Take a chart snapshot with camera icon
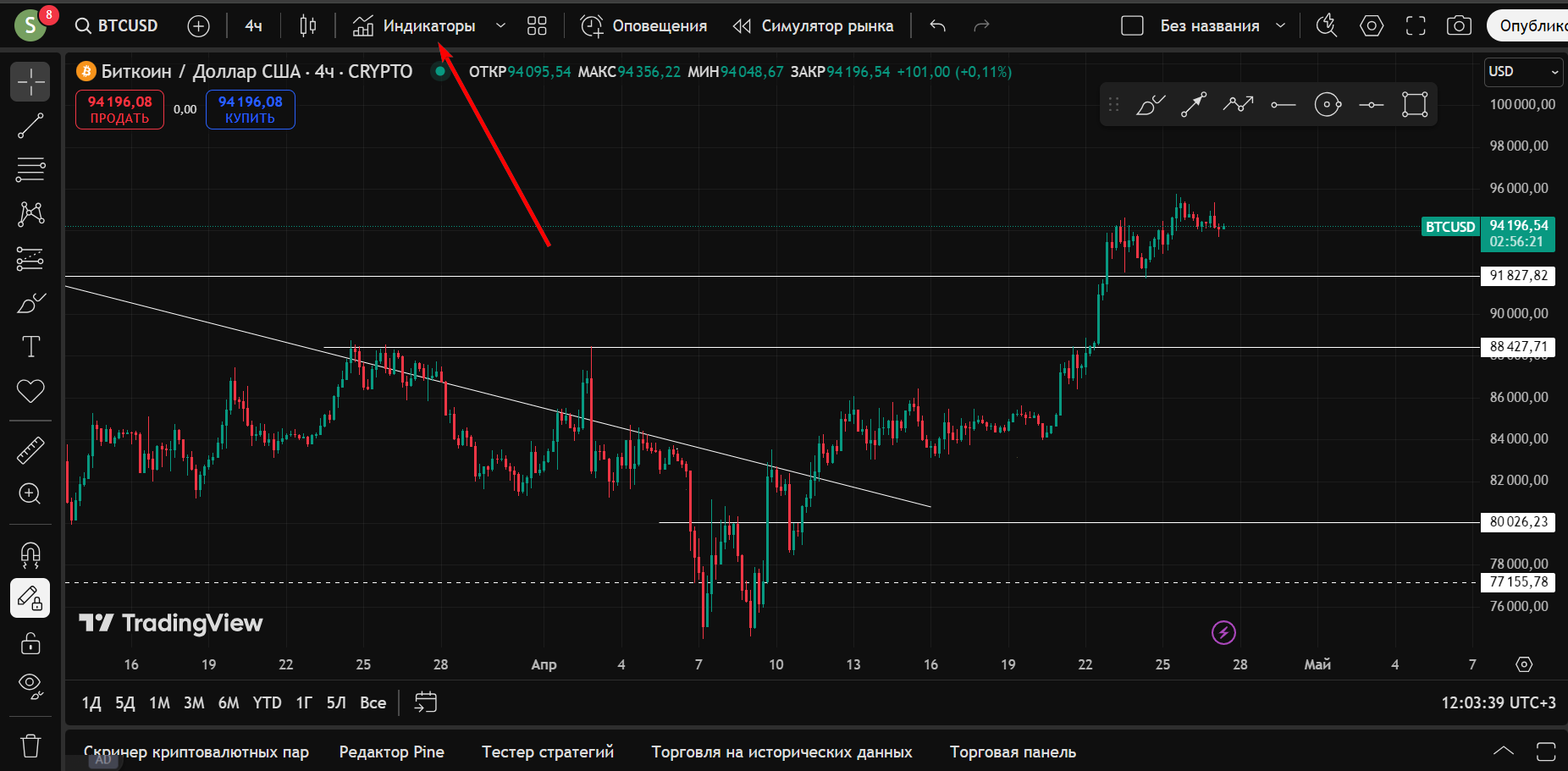 point(1459,26)
